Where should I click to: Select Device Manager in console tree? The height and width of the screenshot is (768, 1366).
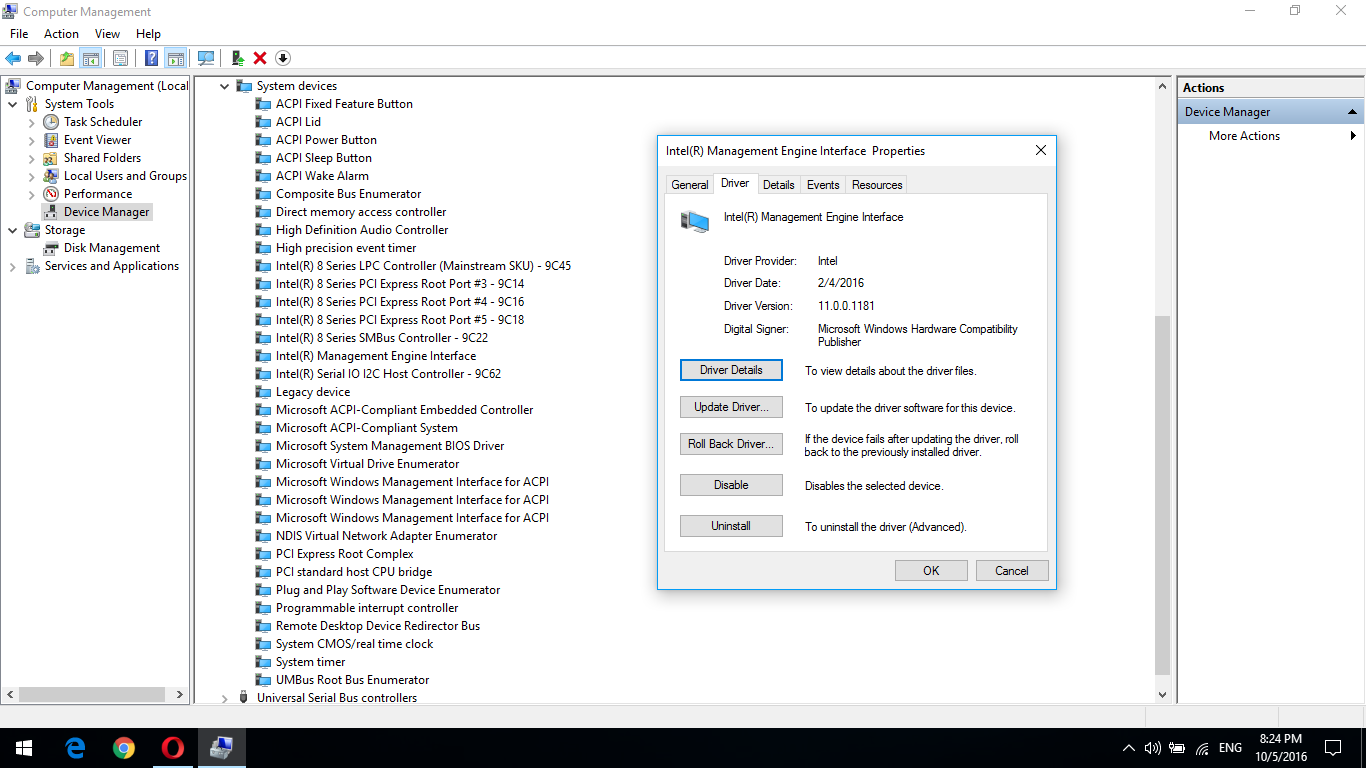click(106, 212)
